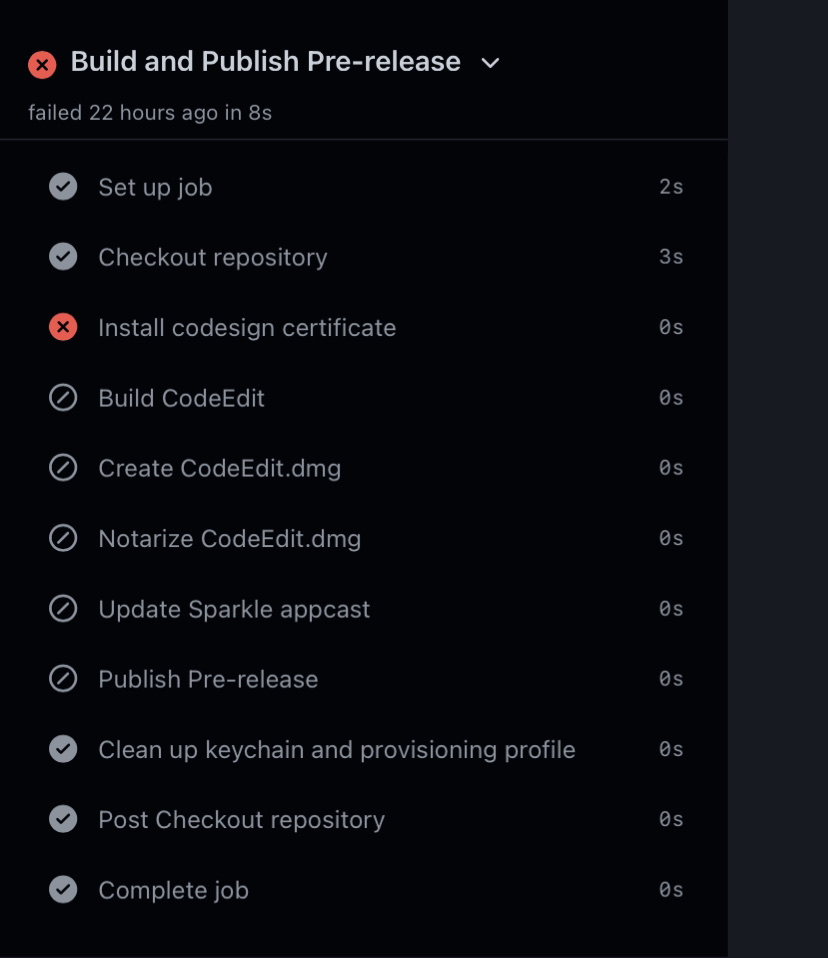The image size is (828, 958).
Task: Expand the Set up job step
Action: (x=155, y=187)
